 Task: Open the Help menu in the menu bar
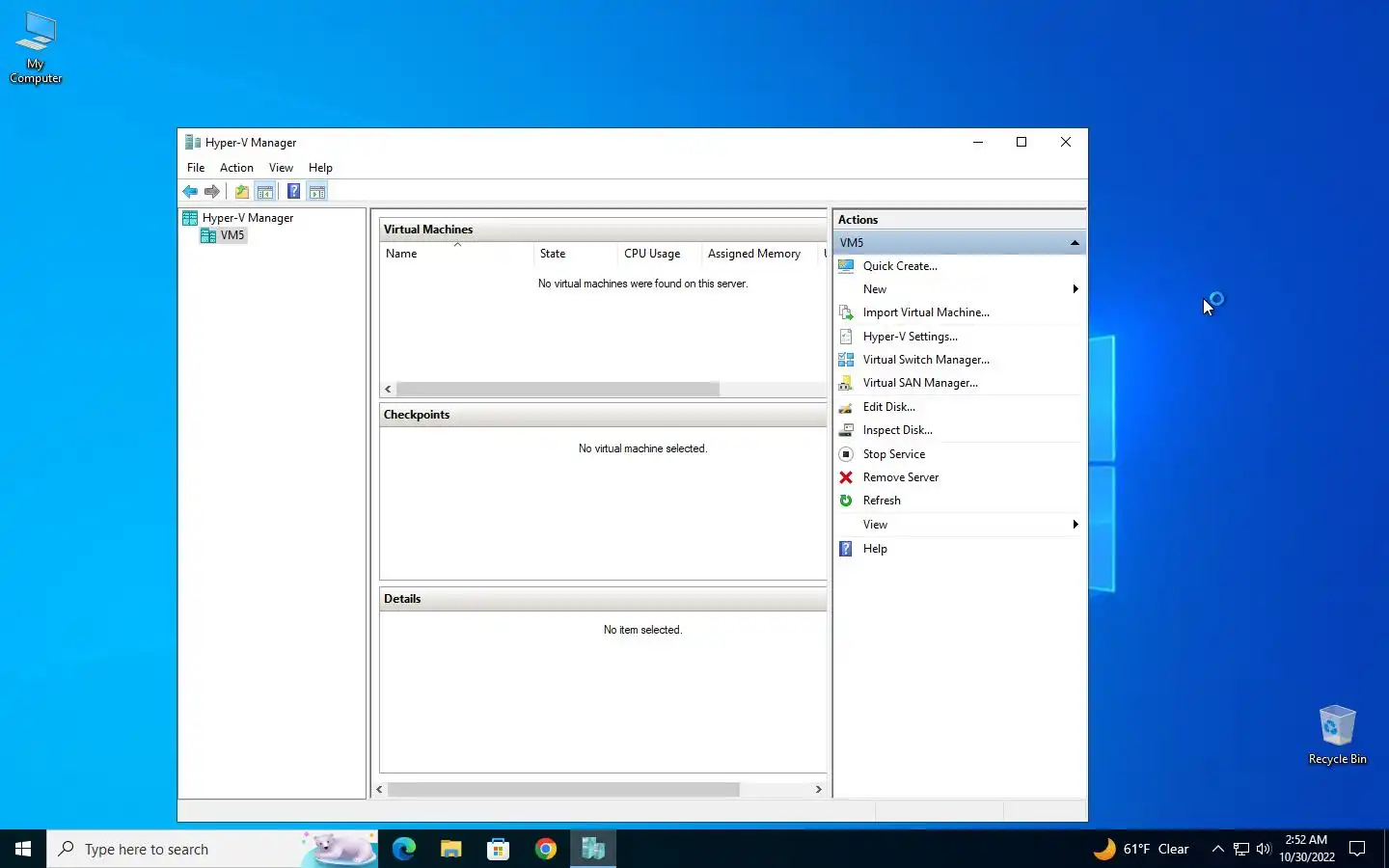point(320,168)
